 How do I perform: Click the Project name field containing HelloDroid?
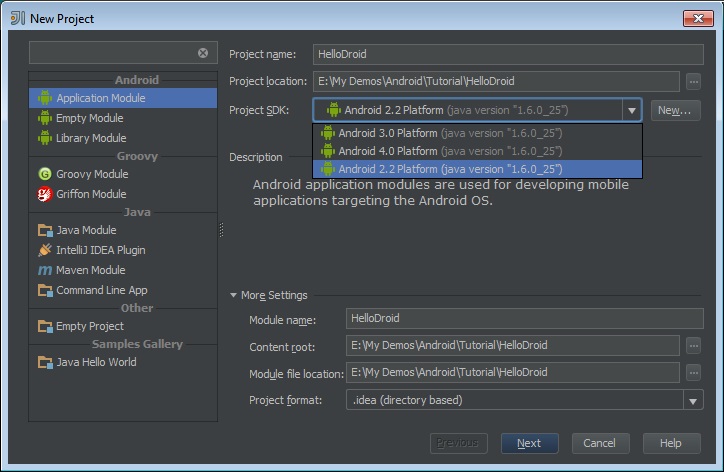pyautogui.click(x=508, y=54)
